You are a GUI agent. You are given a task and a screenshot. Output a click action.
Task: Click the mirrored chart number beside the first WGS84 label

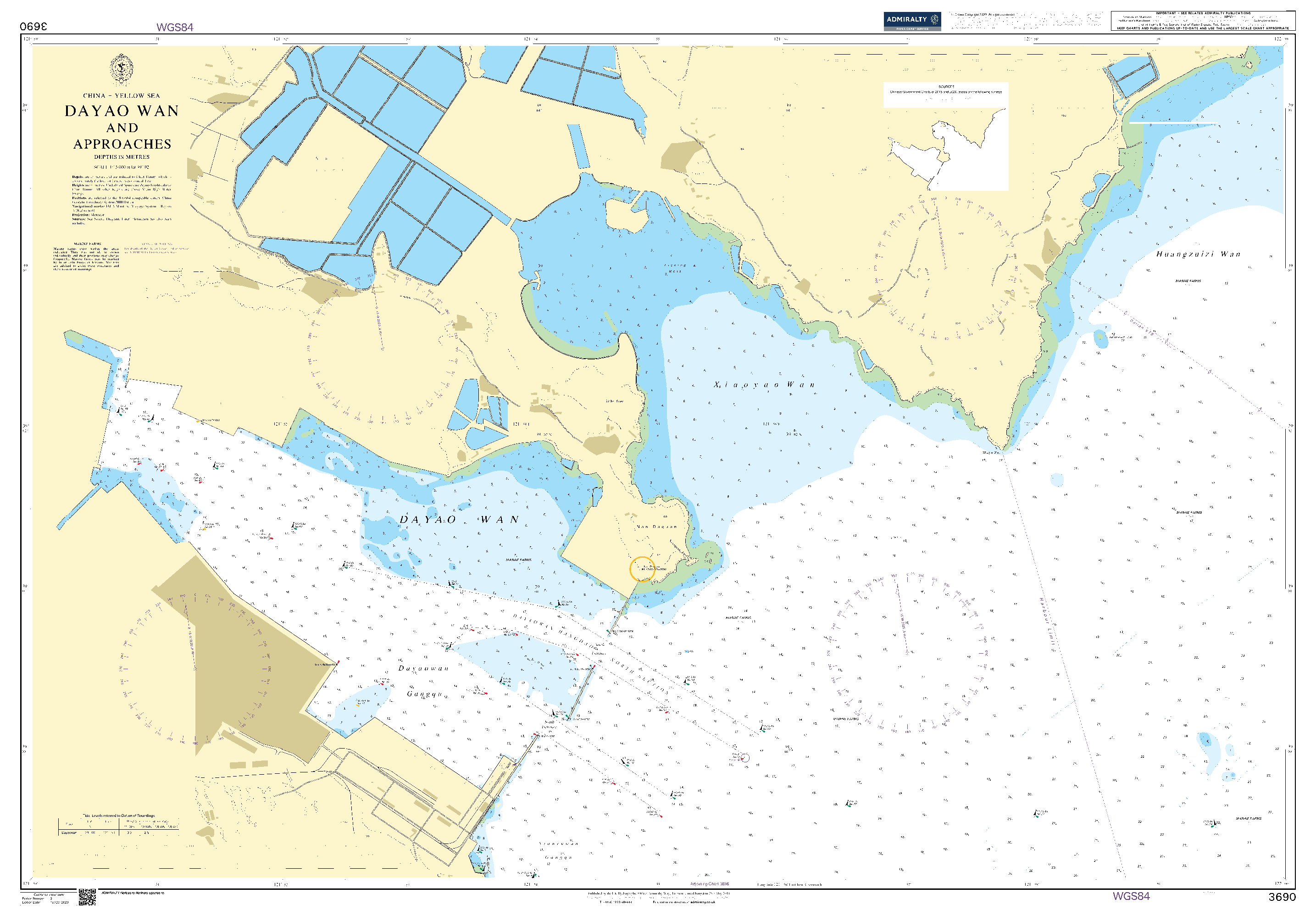33,27
